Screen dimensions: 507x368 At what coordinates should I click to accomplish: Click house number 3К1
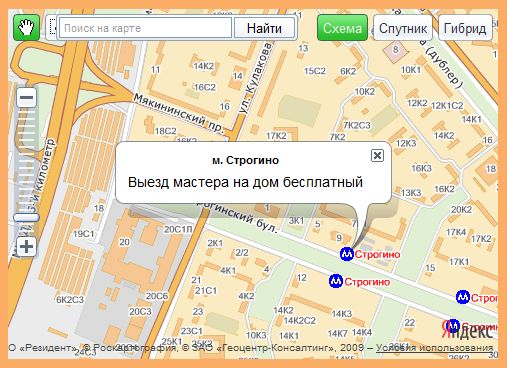click(x=296, y=221)
